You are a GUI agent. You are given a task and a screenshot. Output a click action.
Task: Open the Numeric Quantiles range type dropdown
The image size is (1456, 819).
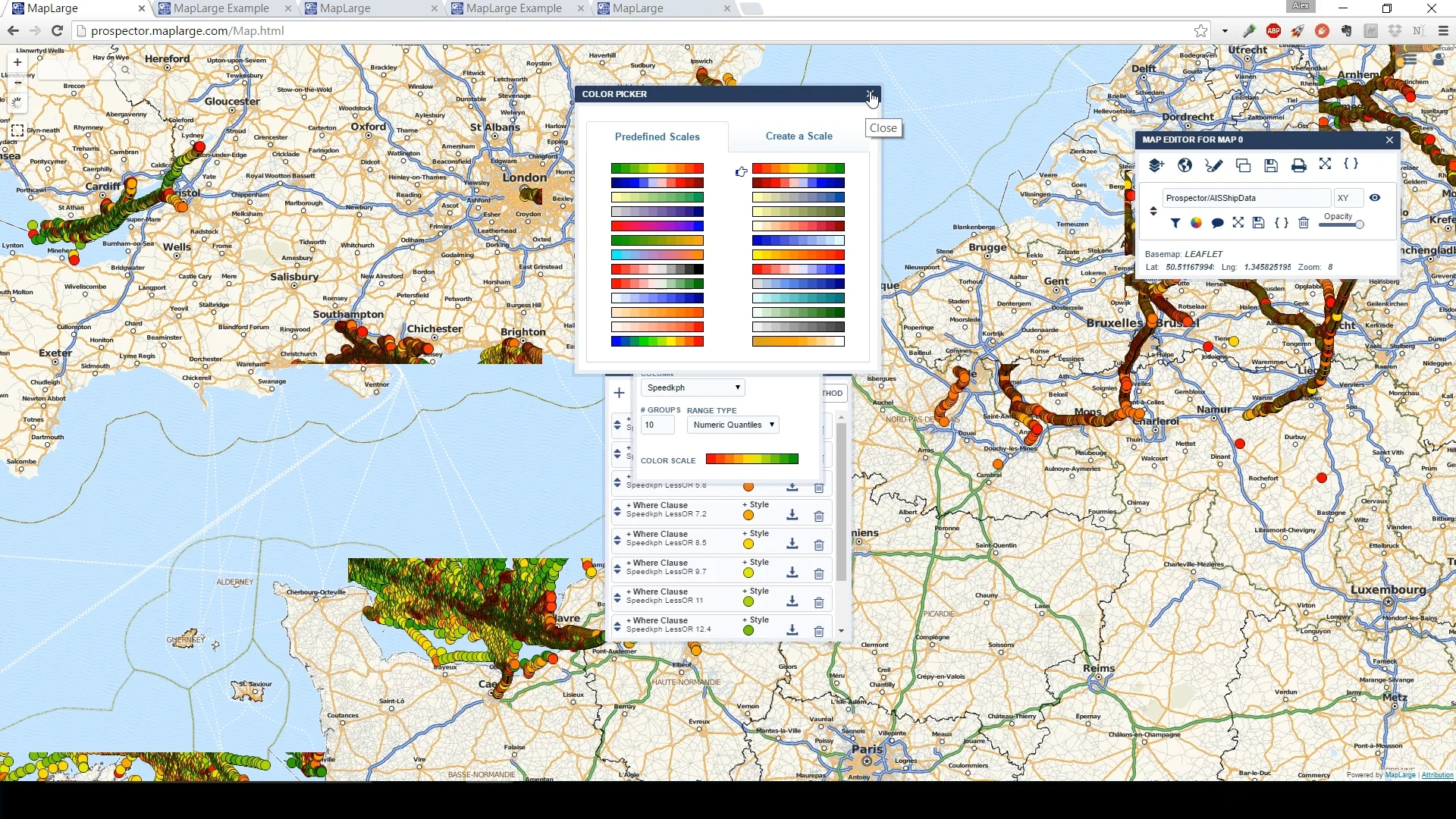pyautogui.click(x=732, y=425)
